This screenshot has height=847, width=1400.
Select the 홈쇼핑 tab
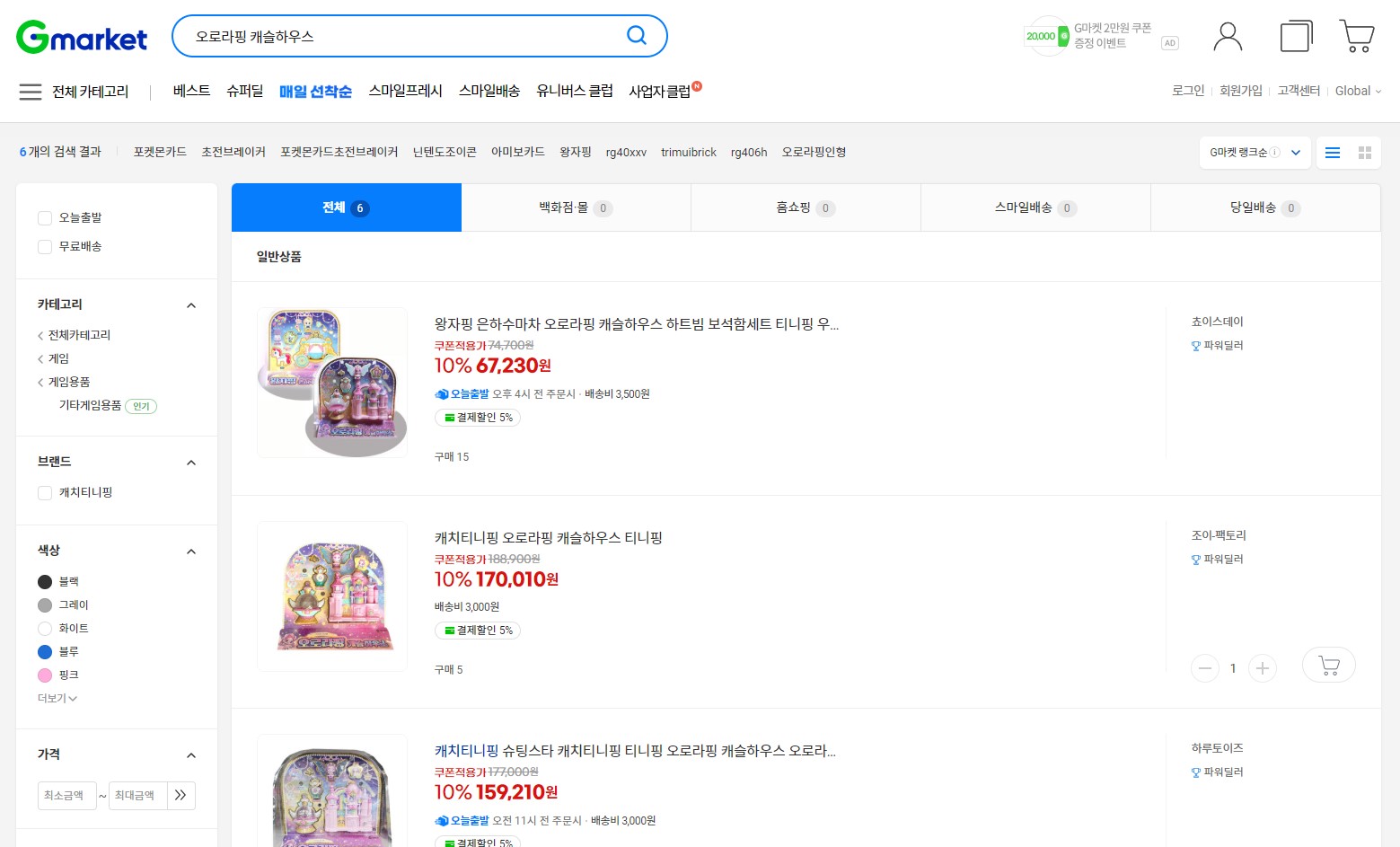click(806, 207)
